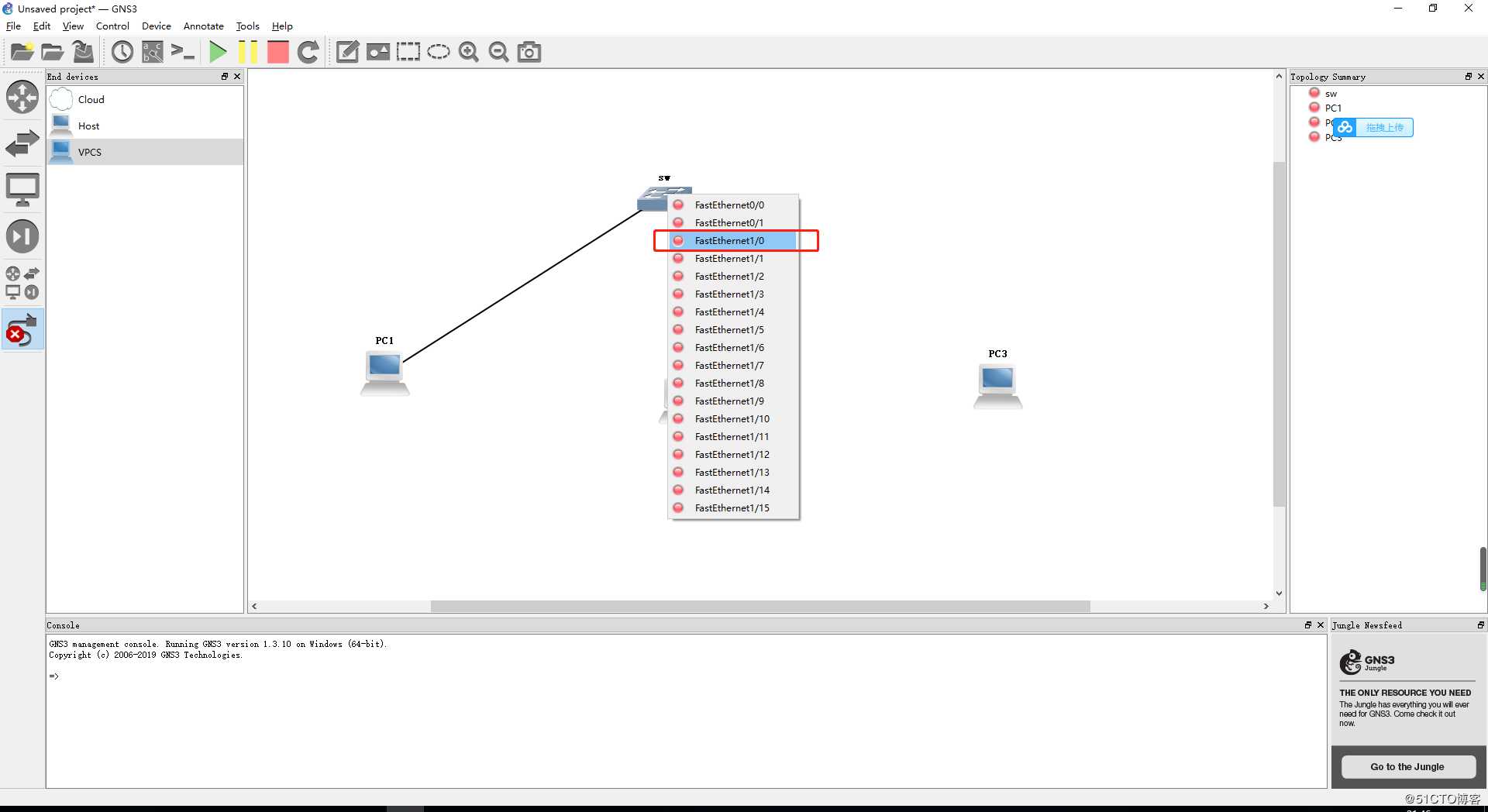Click the Insert a picture icon

pos(378,52)
